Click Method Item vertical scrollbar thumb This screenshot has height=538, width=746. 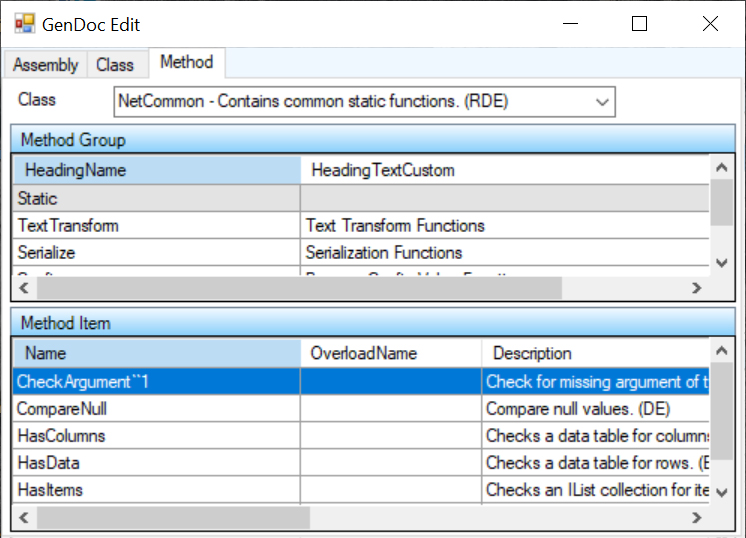722,411
